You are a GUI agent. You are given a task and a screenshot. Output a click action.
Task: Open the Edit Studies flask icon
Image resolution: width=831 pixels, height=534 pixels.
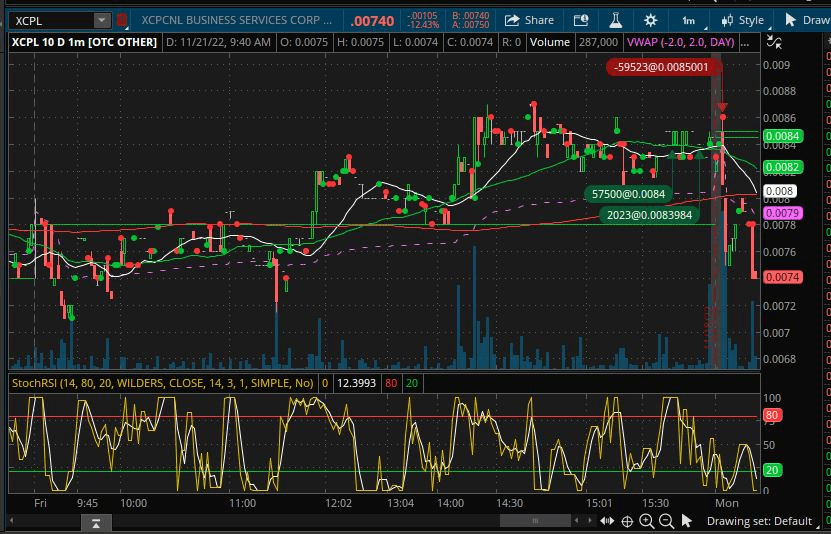616,20
